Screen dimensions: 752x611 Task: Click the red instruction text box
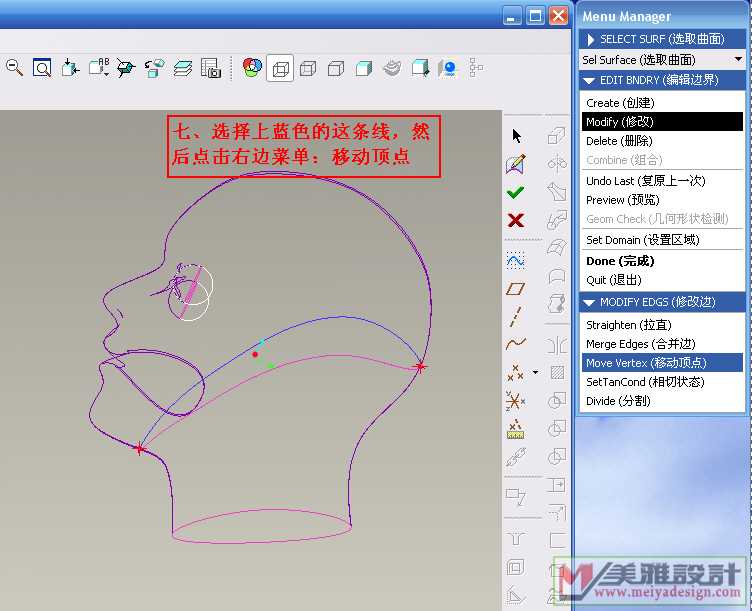point(304,146)
